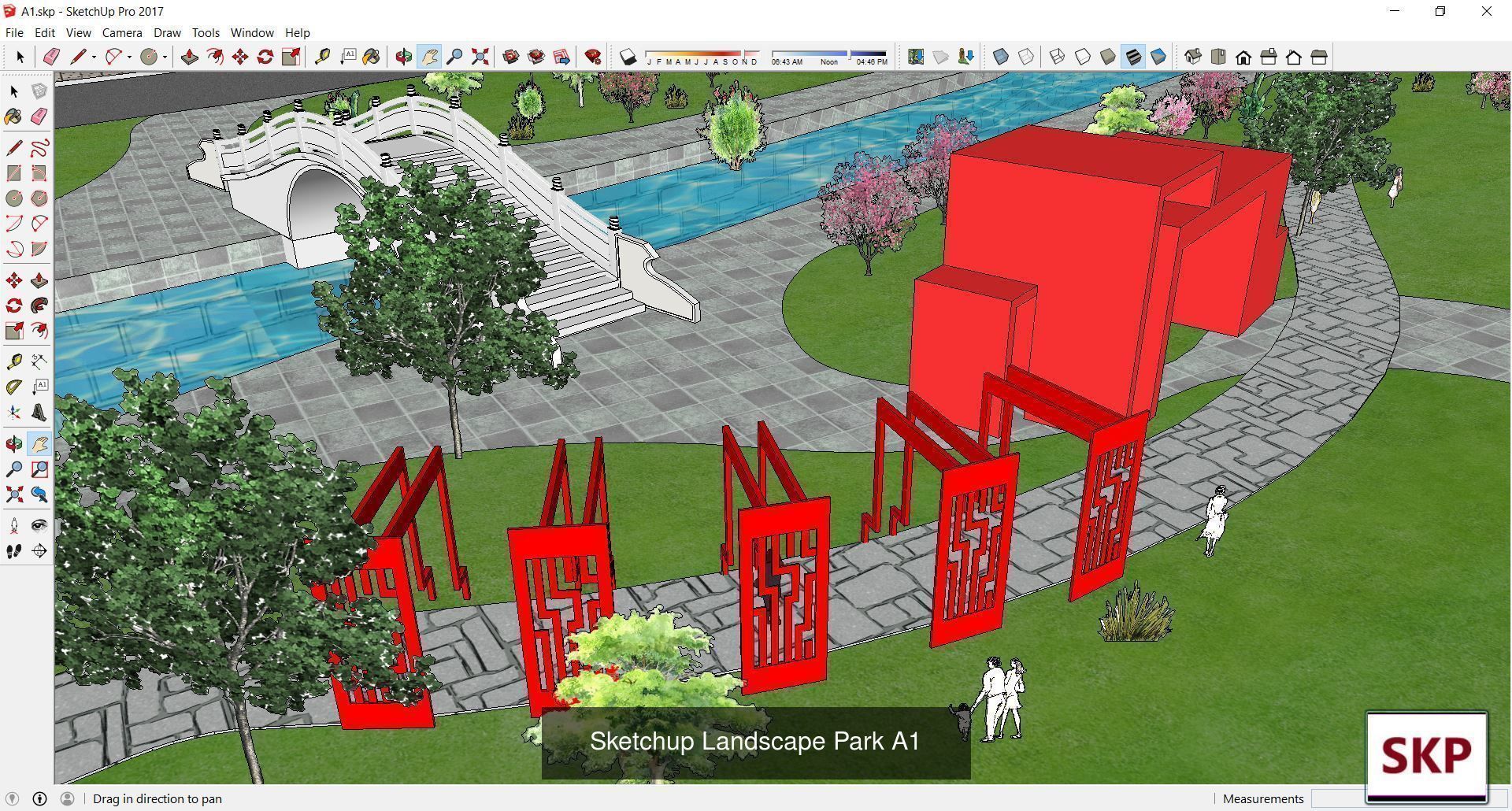
Task: Click the Add Location icon
Action: pos(916,57)
